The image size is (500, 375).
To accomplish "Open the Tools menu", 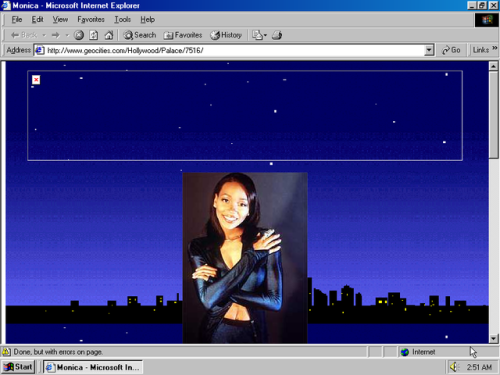I will coord(123,20).
